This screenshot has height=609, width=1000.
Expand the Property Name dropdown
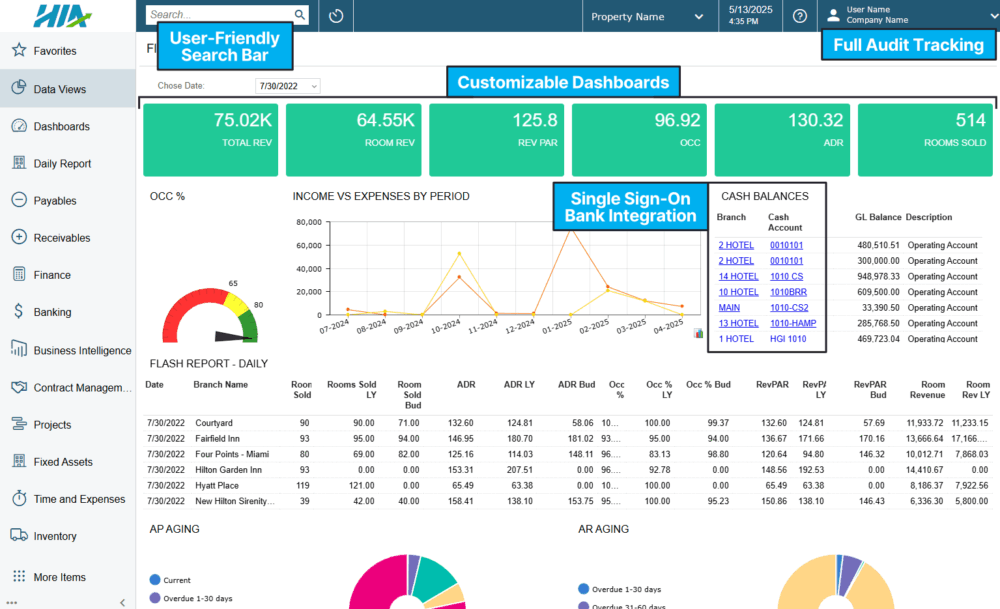(647, 17)
